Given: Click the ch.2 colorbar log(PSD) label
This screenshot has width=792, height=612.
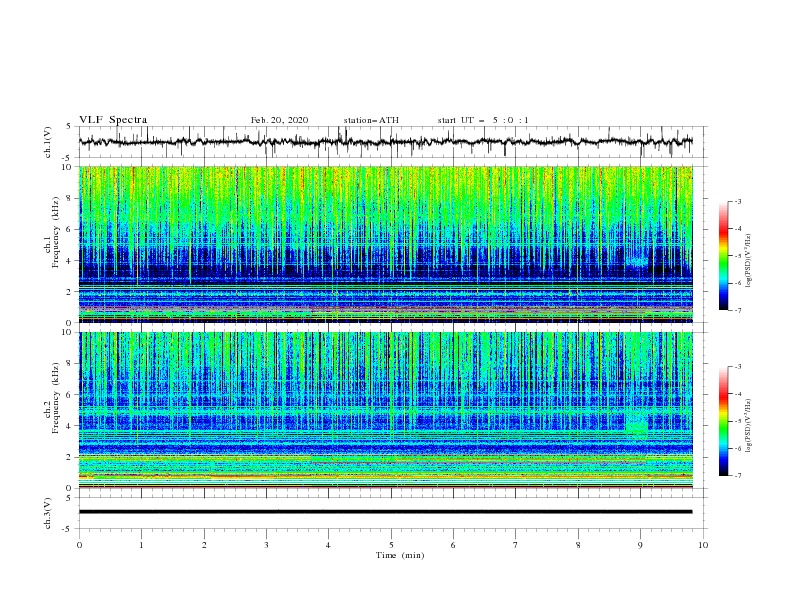Looking at the screenshot, I should click(x=749, y=426).
